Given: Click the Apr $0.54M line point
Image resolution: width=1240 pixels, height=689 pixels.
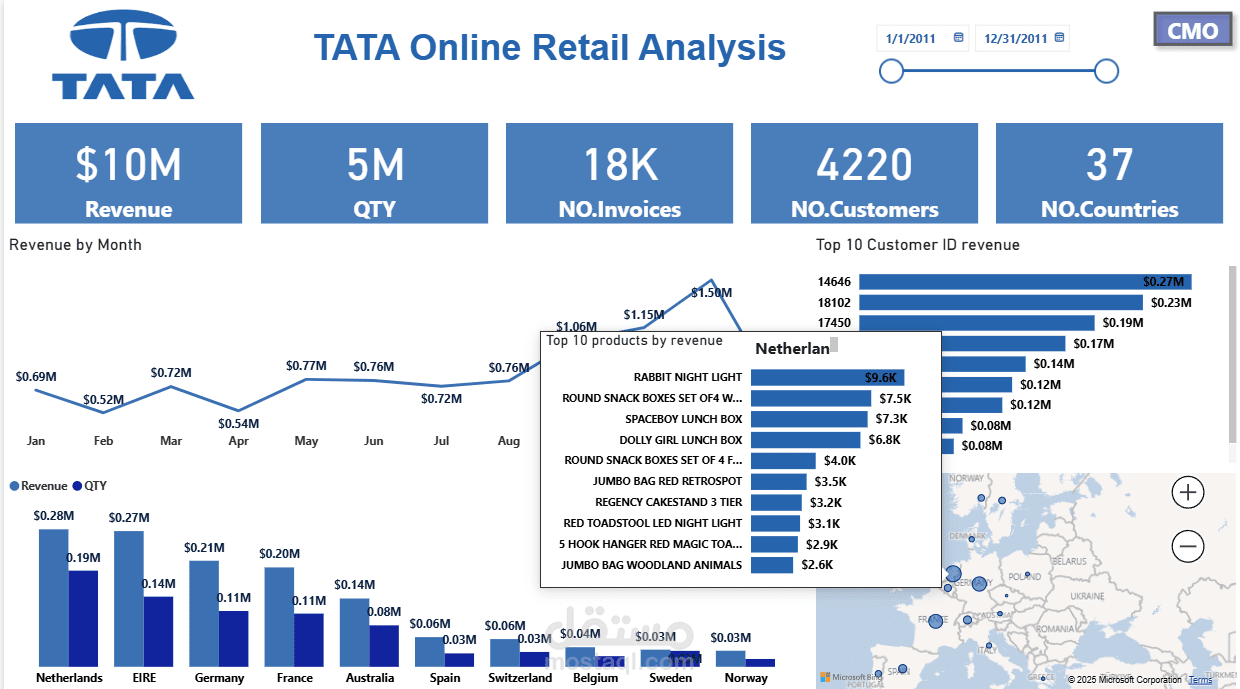Looking at the screenshot, I should tap(238, 410).
